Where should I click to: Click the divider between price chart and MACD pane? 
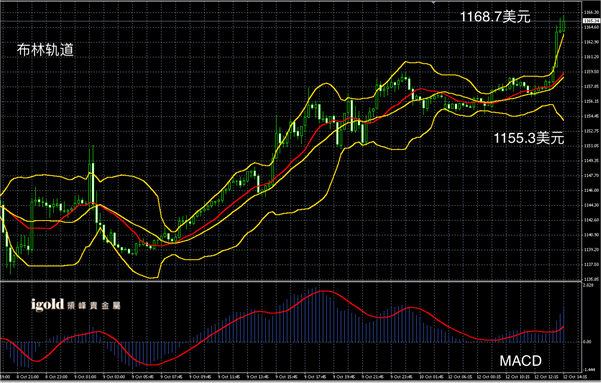(x=291, y=282)
